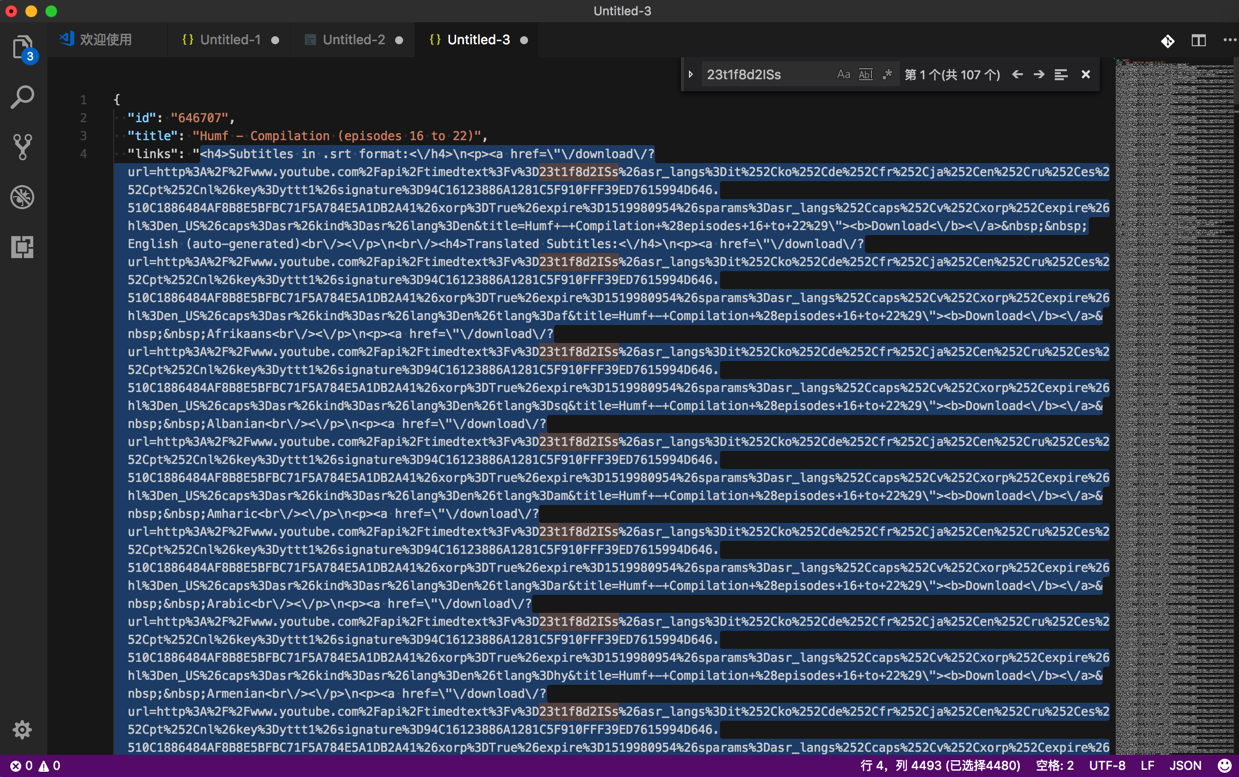Click the word Arabic in the code
The image size is (1239, 777).
tap(228, 604)
